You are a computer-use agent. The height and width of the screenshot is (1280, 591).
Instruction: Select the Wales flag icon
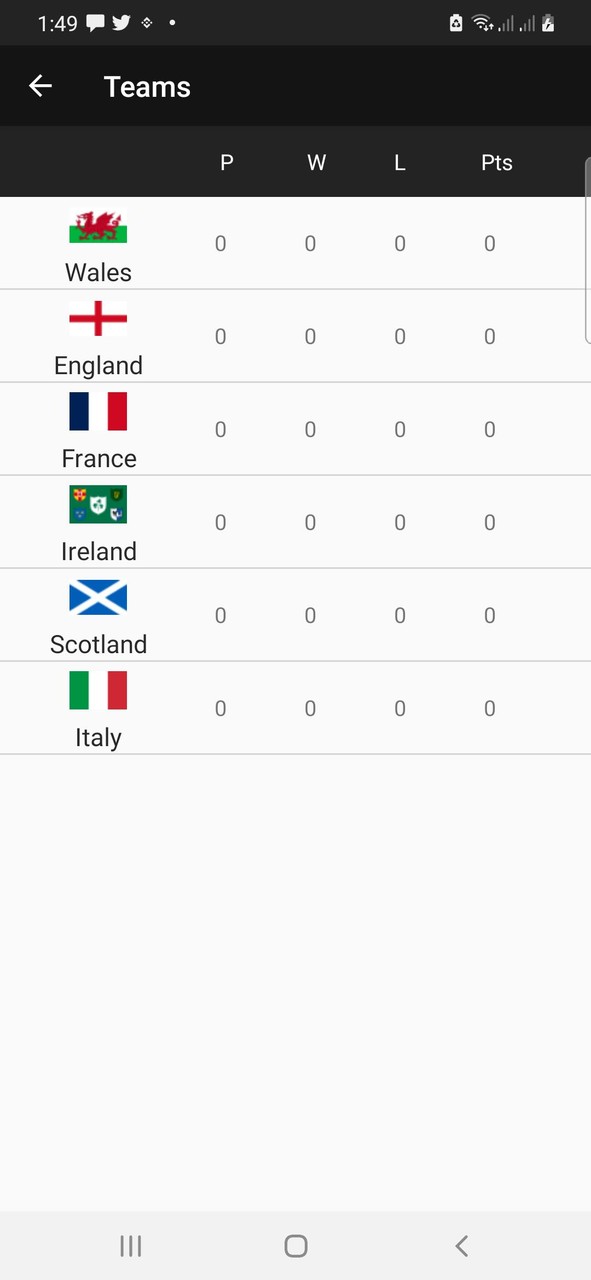[98, 227]
